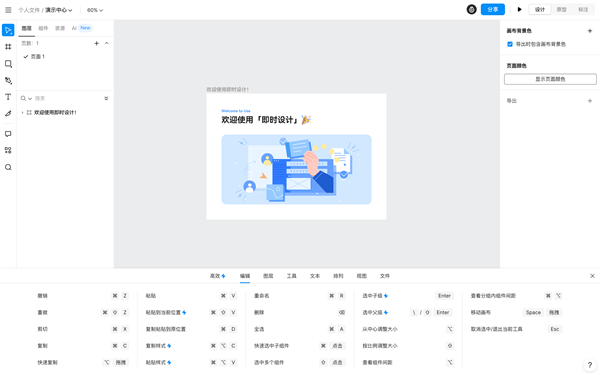The image size is (600, 375).
Task: Click the 移动画布 shortcut row
Action: click(516, 312)
